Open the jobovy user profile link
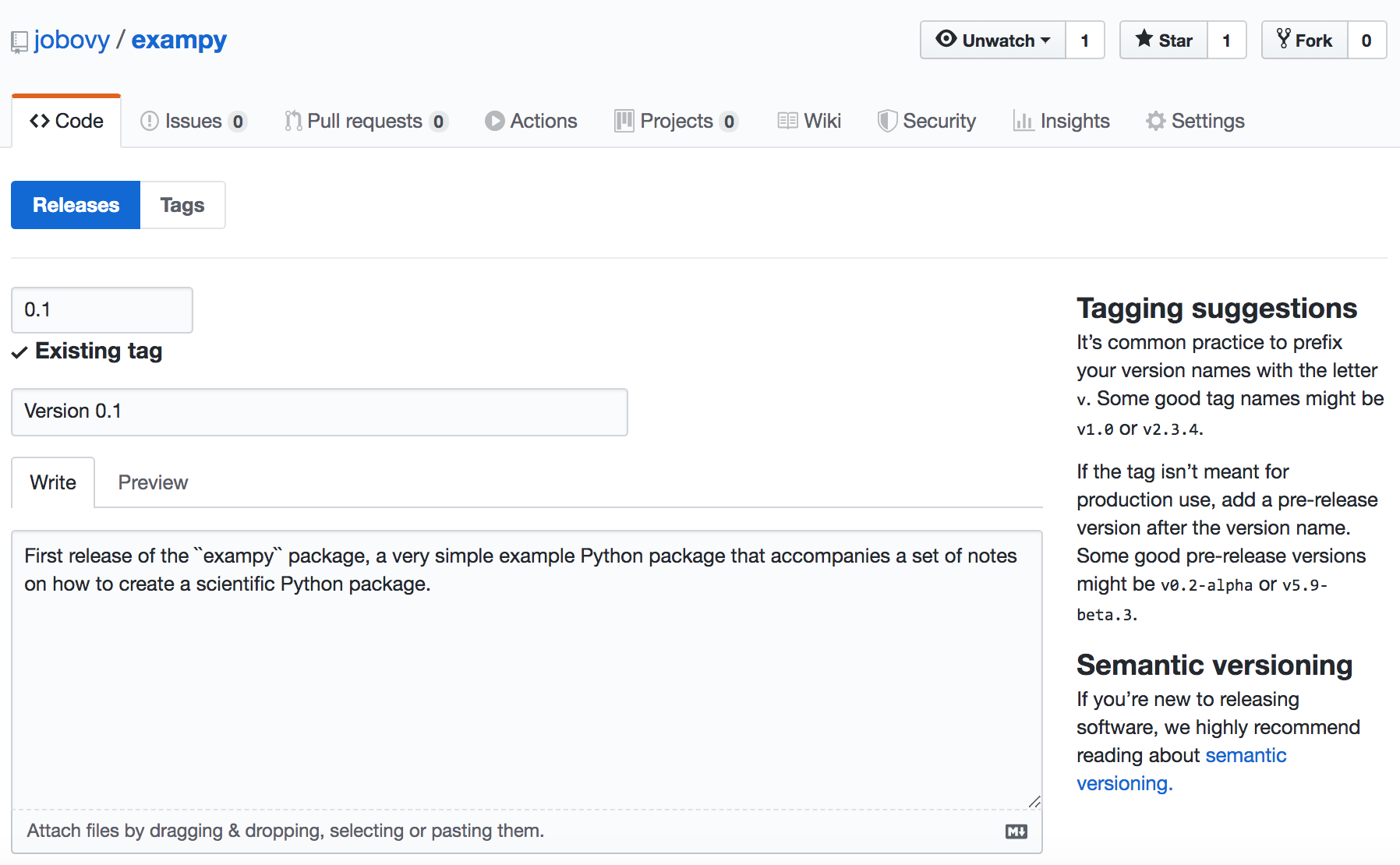This screenshot has width=1400, height=865. coord(72,40)
